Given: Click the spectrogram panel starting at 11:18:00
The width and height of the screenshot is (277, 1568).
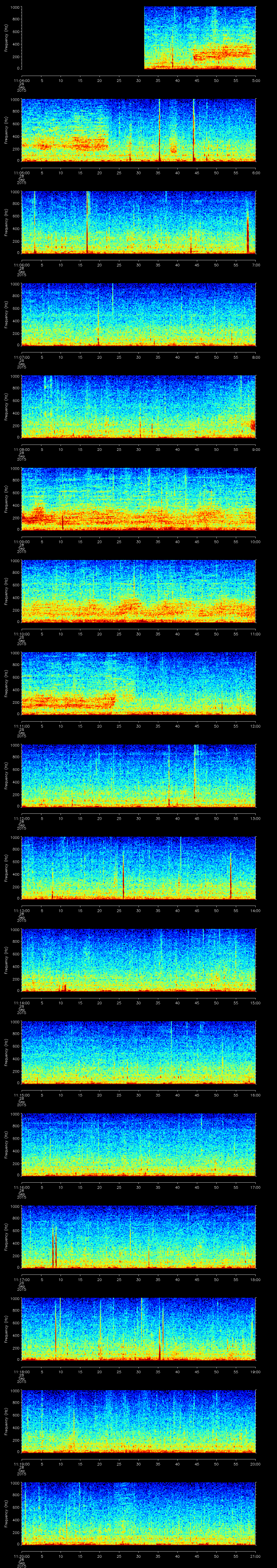Looking at the screenshot, I should pyautogui.click(x=139, y=1329).
